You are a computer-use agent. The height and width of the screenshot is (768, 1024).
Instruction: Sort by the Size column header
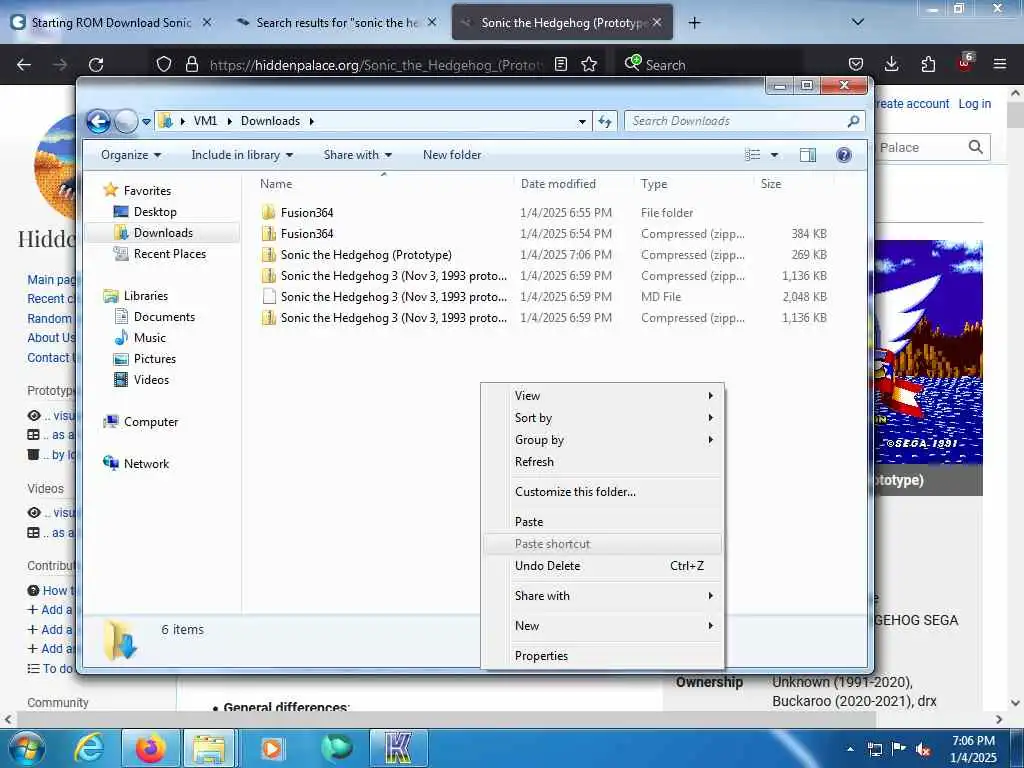(793, 184)
